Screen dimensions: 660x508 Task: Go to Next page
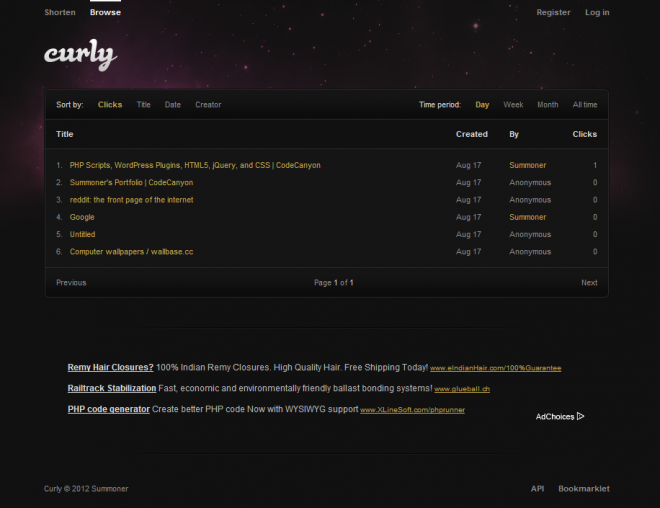pyautogui.click(x=589, y=283)
